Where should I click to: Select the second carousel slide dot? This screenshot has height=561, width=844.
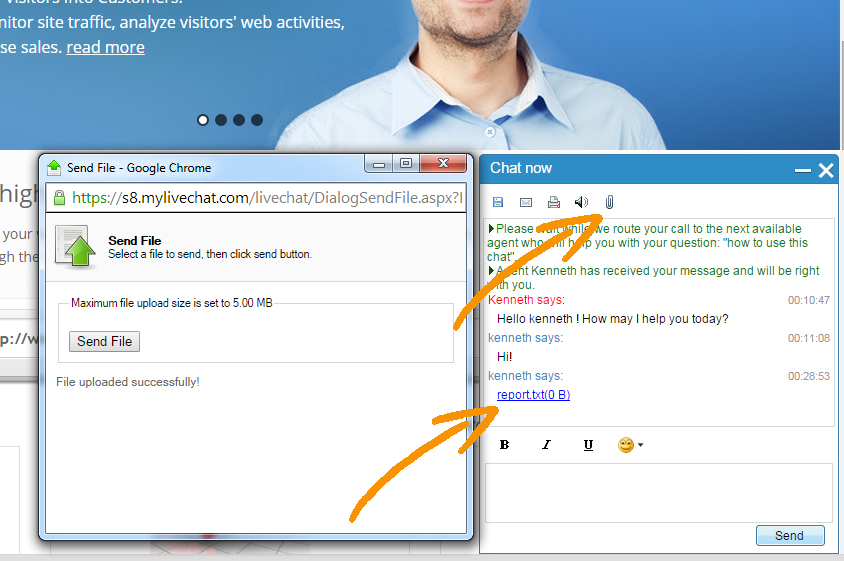coord(221,120)
